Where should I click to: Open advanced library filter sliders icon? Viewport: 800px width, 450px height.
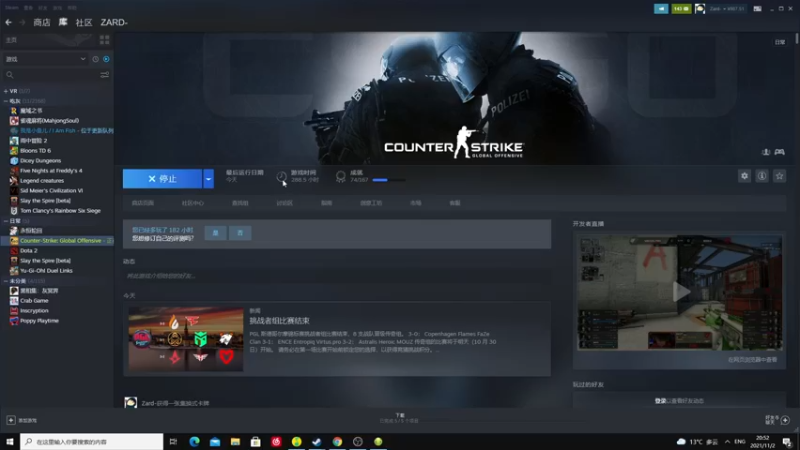coord(105,75)
